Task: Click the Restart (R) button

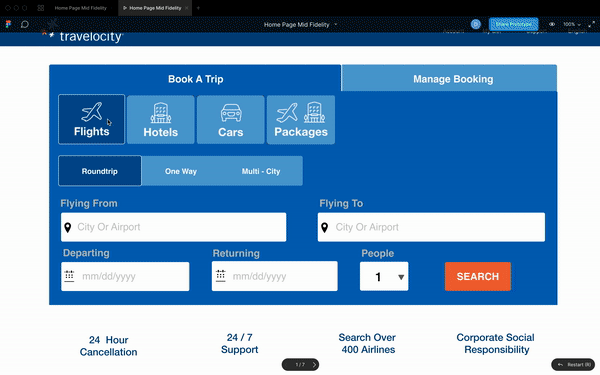Action: 573,365
